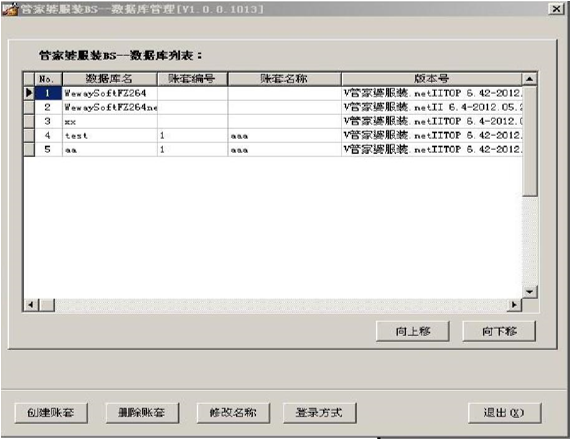Click the No. column header
Screen dimensions: 571x440
pyautogui.click(x=48, y=79)
